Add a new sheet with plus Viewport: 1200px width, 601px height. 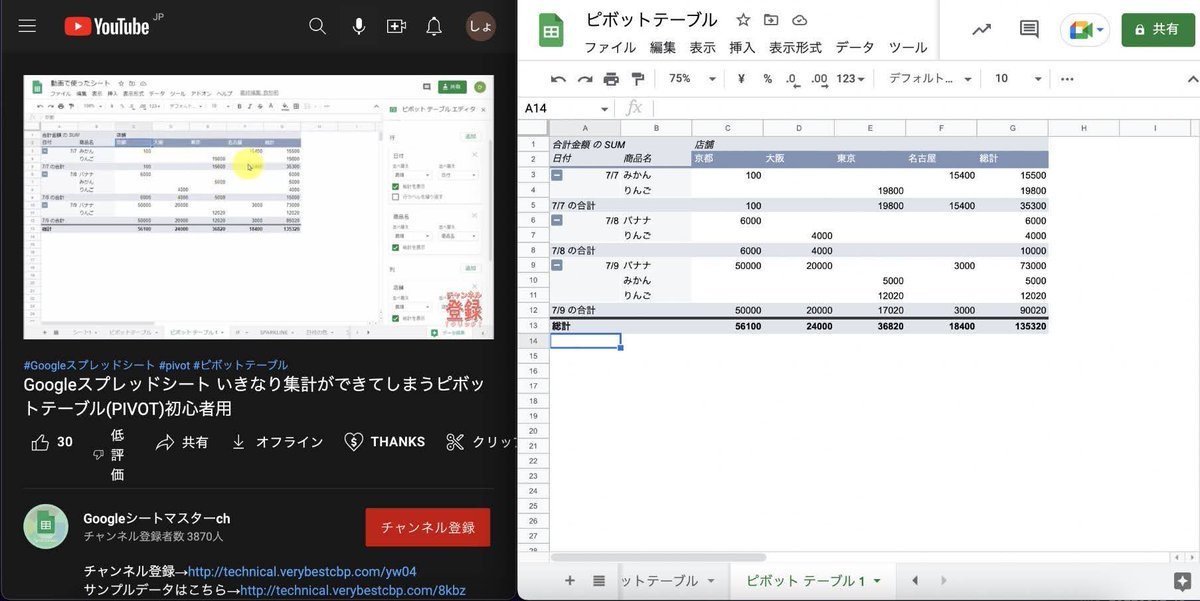click(570, 580)
